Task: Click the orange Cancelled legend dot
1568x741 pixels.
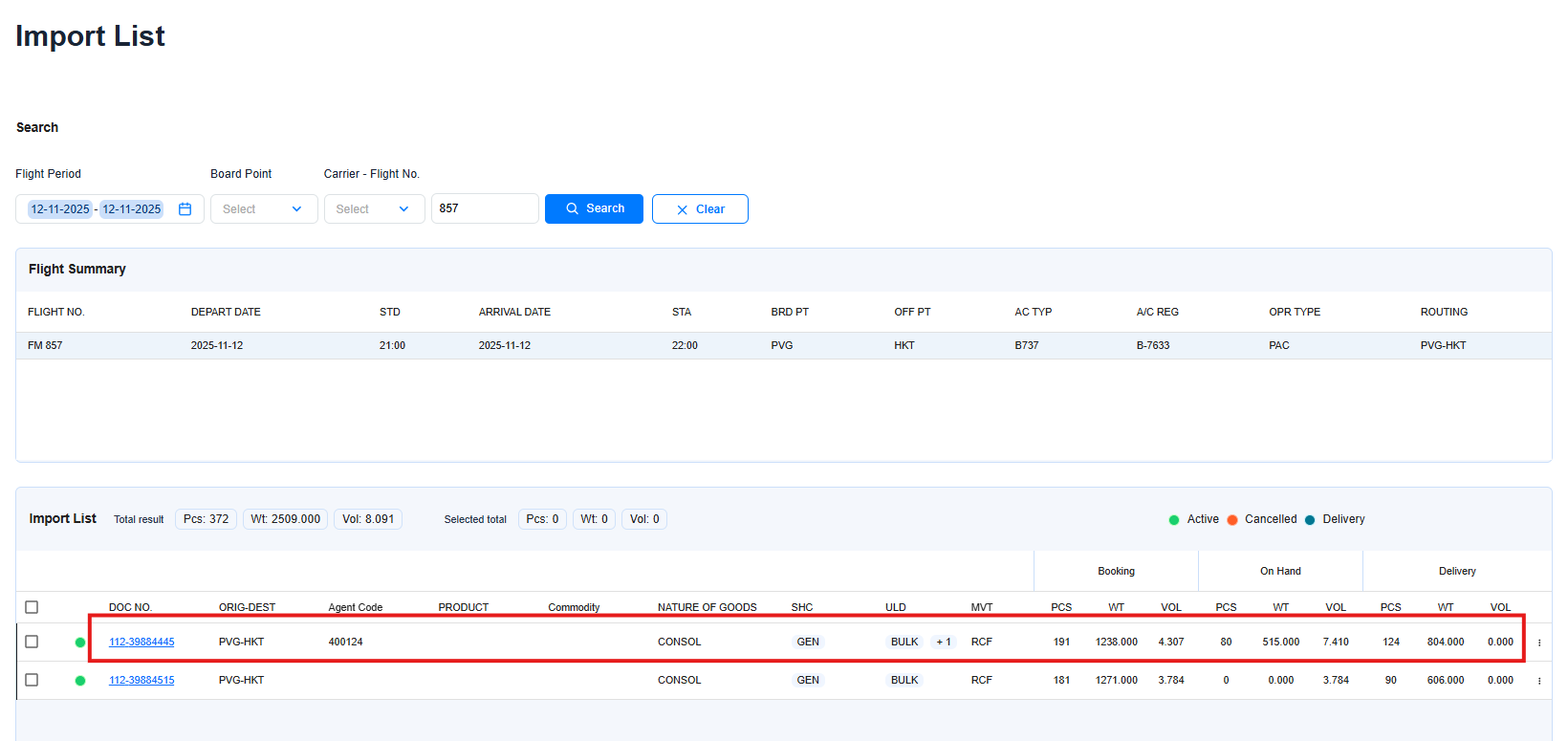Action: (x=1232, y=520)
